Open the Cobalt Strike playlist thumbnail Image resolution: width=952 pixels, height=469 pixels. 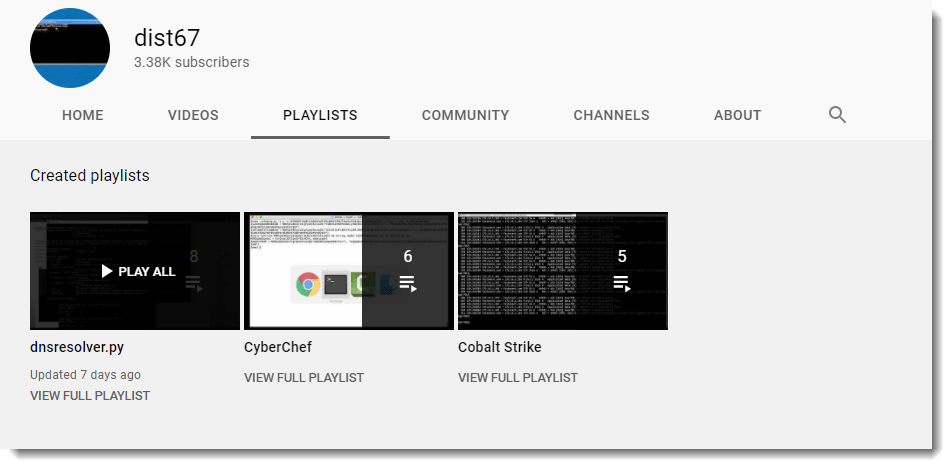530,271
